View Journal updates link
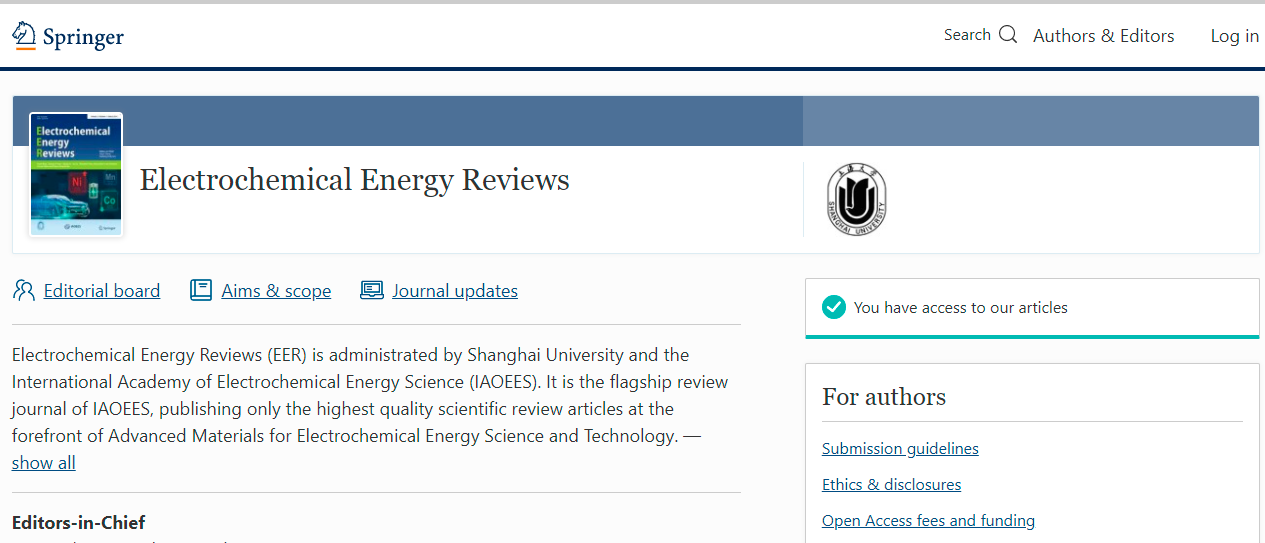The height and width of the screenshot is (543, 1265). click(455, 291)
